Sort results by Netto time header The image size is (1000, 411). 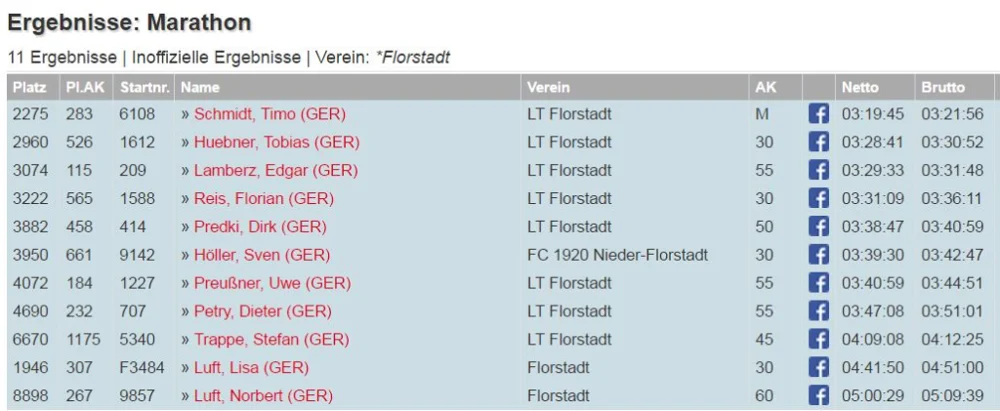point(860,87)
